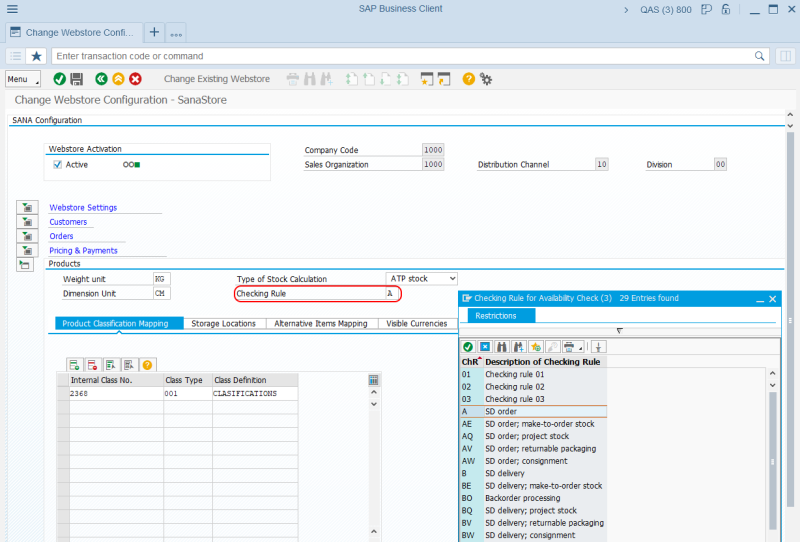Toggle the Active webstore checkbox

[58, 165]
